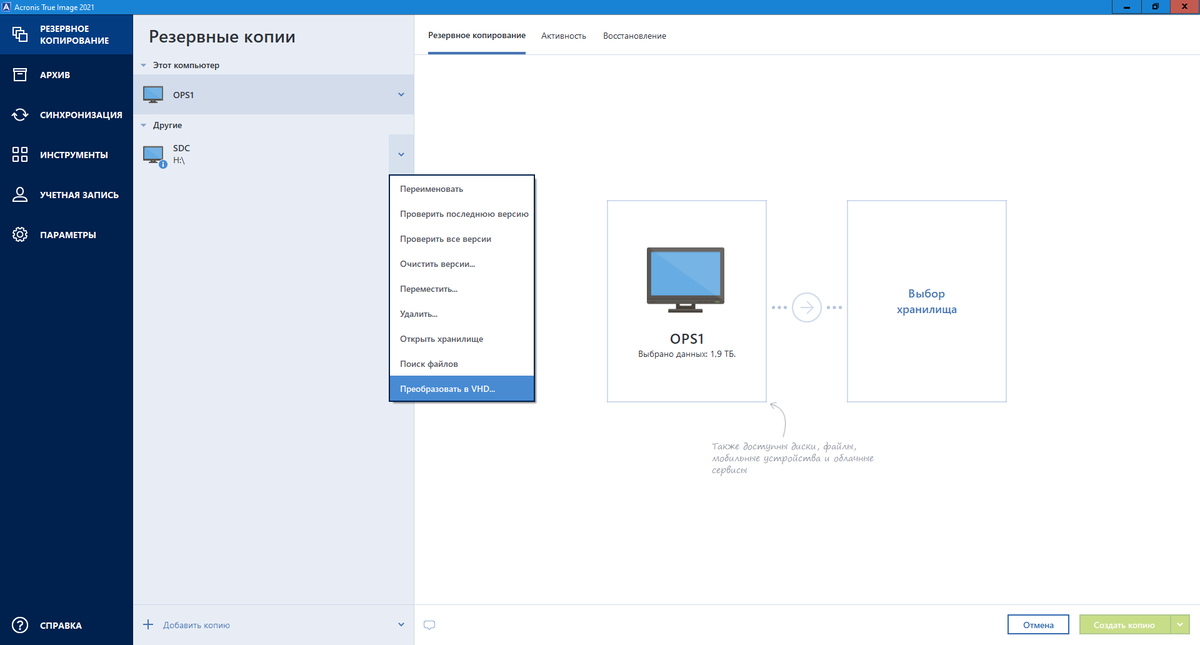This screenshot has height=645, width=1200.
Task: Go to СИНХРОНИЗАЦИЯ sidebar label
Action: pyautogui.click(x=81, y=115)
